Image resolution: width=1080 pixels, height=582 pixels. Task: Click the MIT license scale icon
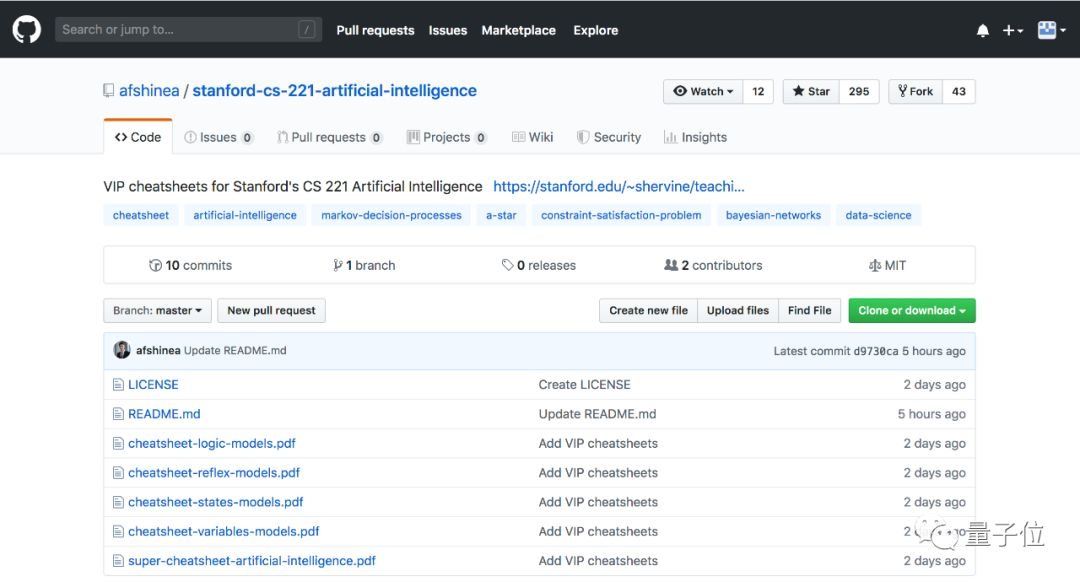click(875, 266)
